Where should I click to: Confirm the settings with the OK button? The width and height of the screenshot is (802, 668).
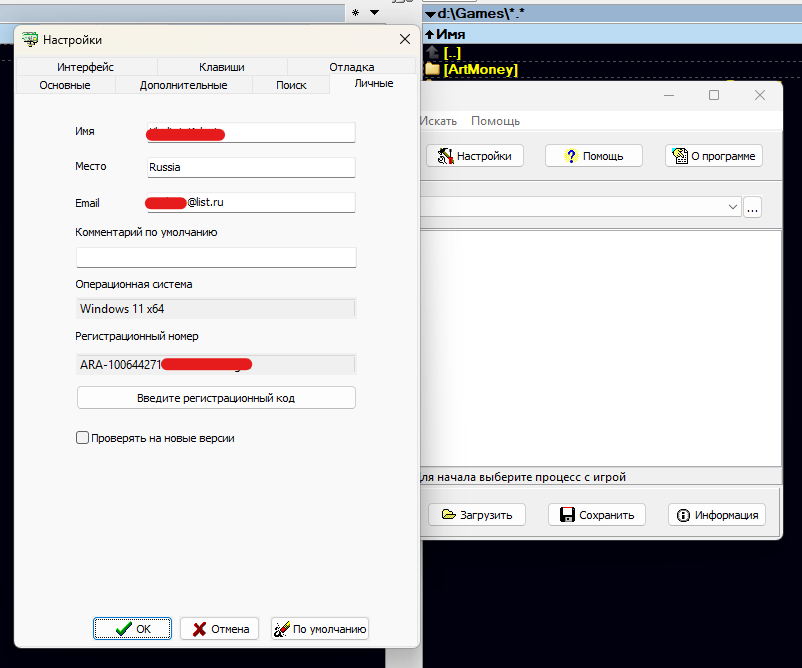[133, 629]
